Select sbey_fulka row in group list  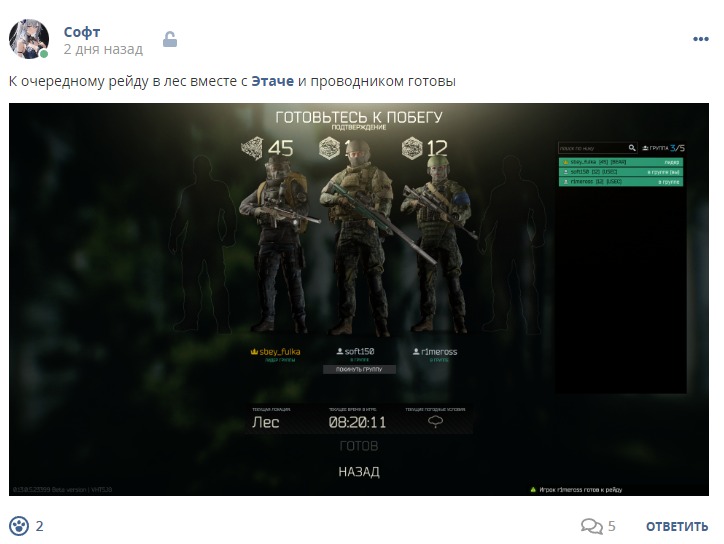tap(621, 162)
